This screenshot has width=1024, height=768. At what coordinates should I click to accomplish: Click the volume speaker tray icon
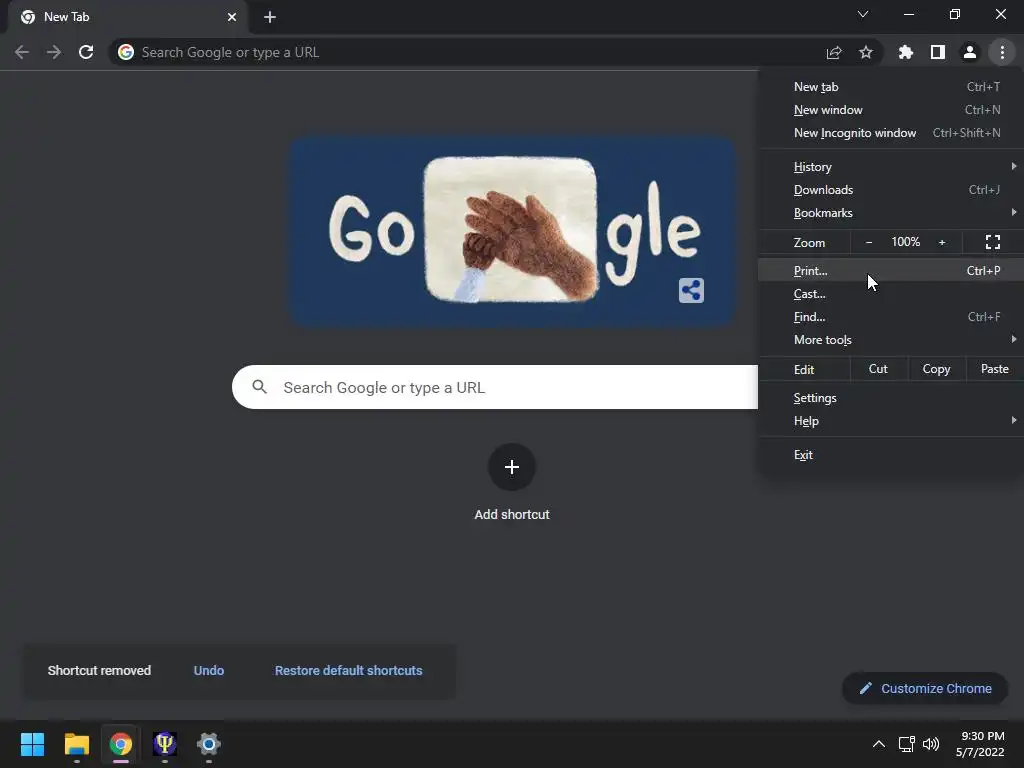point(931,744)
